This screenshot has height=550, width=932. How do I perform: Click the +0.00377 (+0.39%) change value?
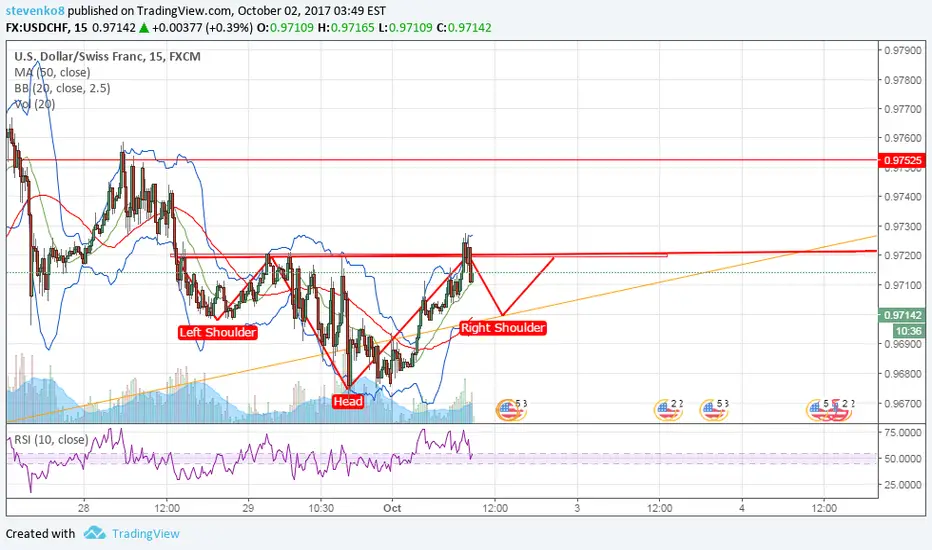[202, 27]
